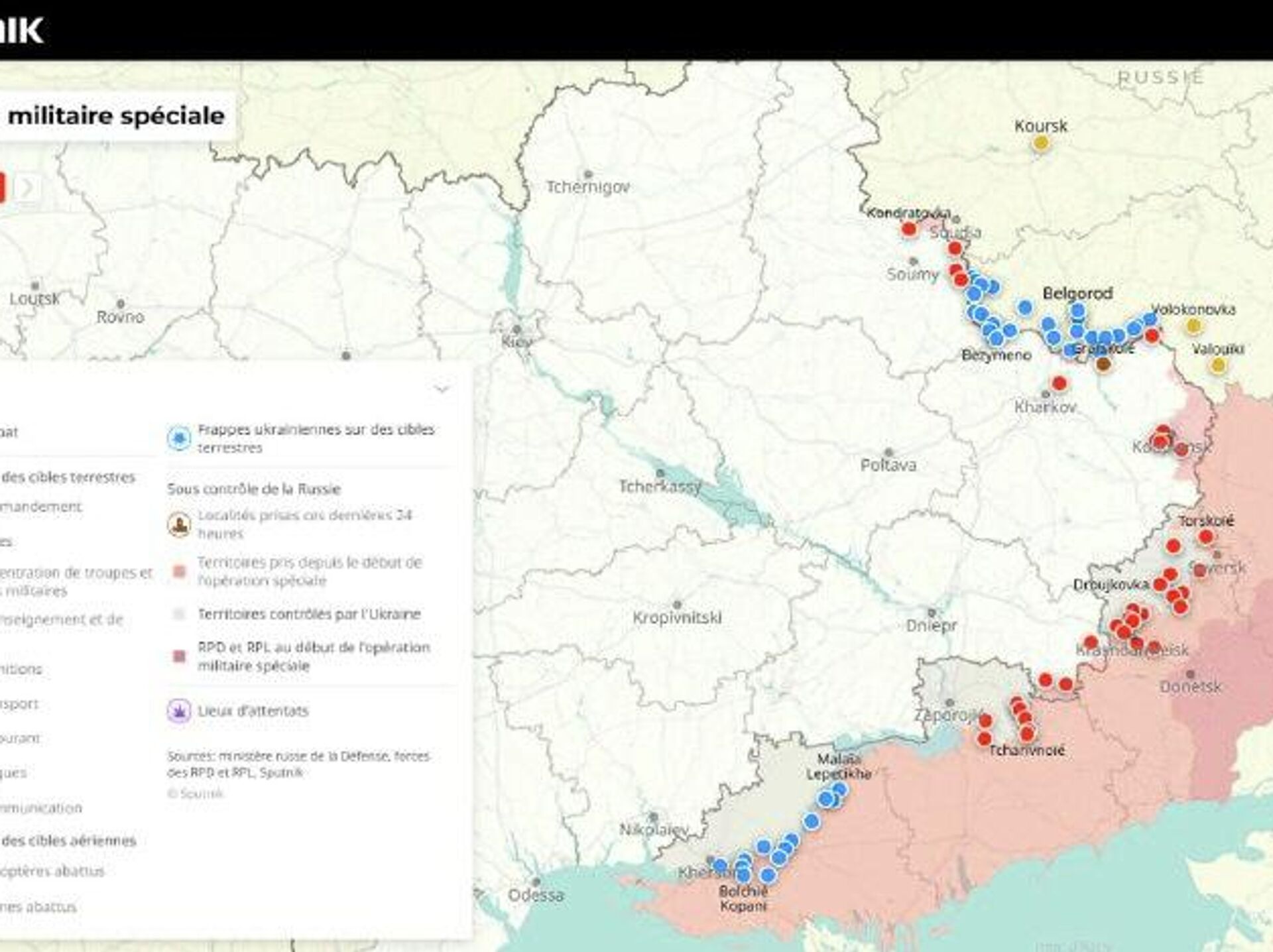Screen dimensions: 1273x952
Task: Click the yellow marker at Koursk
Action: click(1041, 143)
